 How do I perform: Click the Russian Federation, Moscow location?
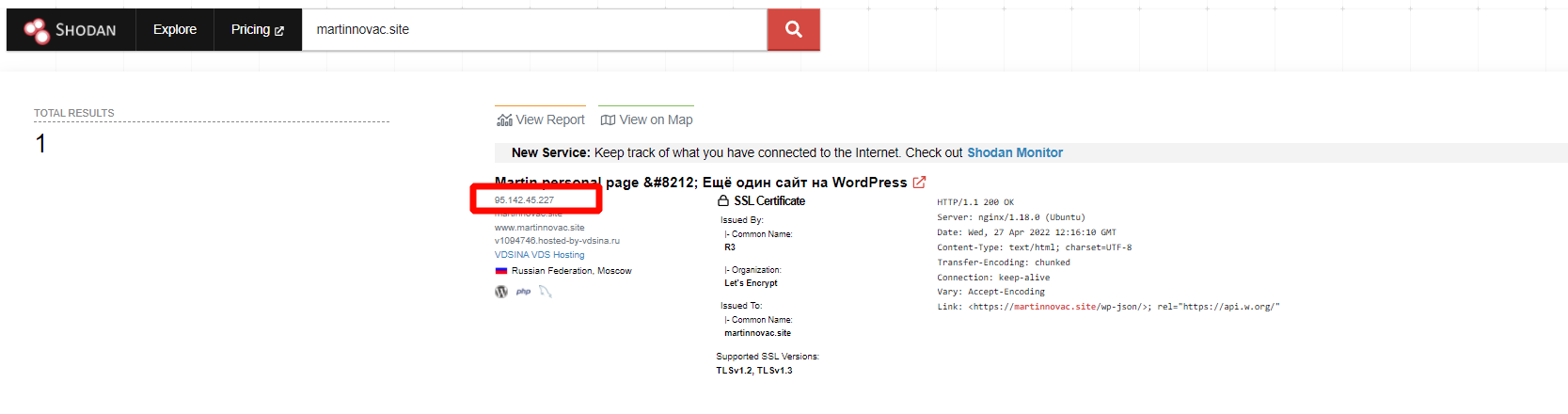point(572,271)
